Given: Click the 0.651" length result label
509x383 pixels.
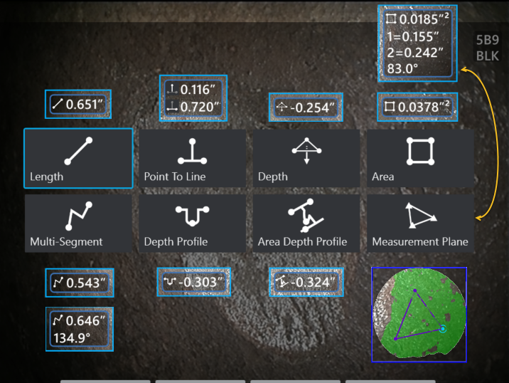Looking at the screenshot, I should click(x=78, y=104).
